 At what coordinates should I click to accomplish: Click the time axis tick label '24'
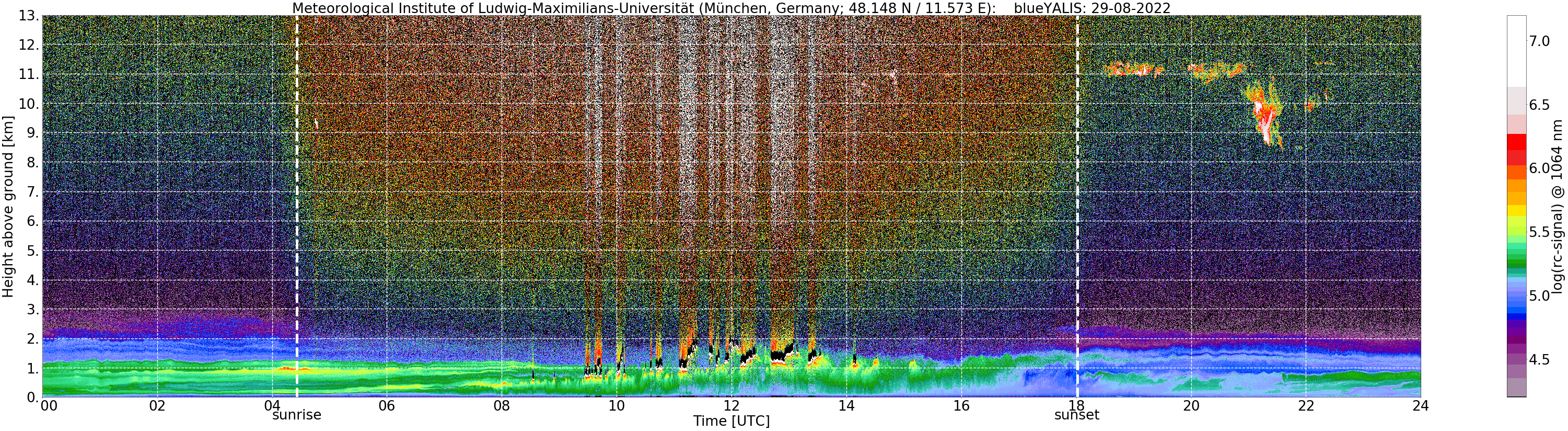pyautogui.click(x=1421, y=406)
